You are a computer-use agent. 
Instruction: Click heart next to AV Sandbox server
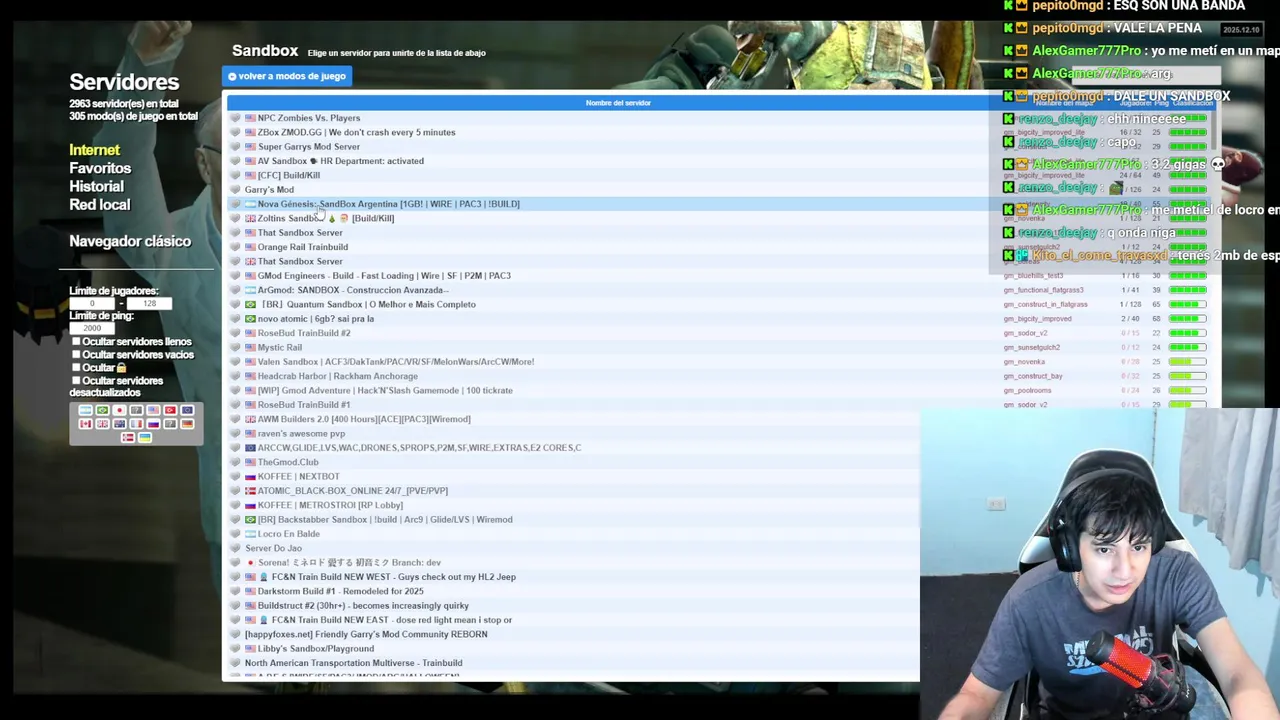click(236, 161)
